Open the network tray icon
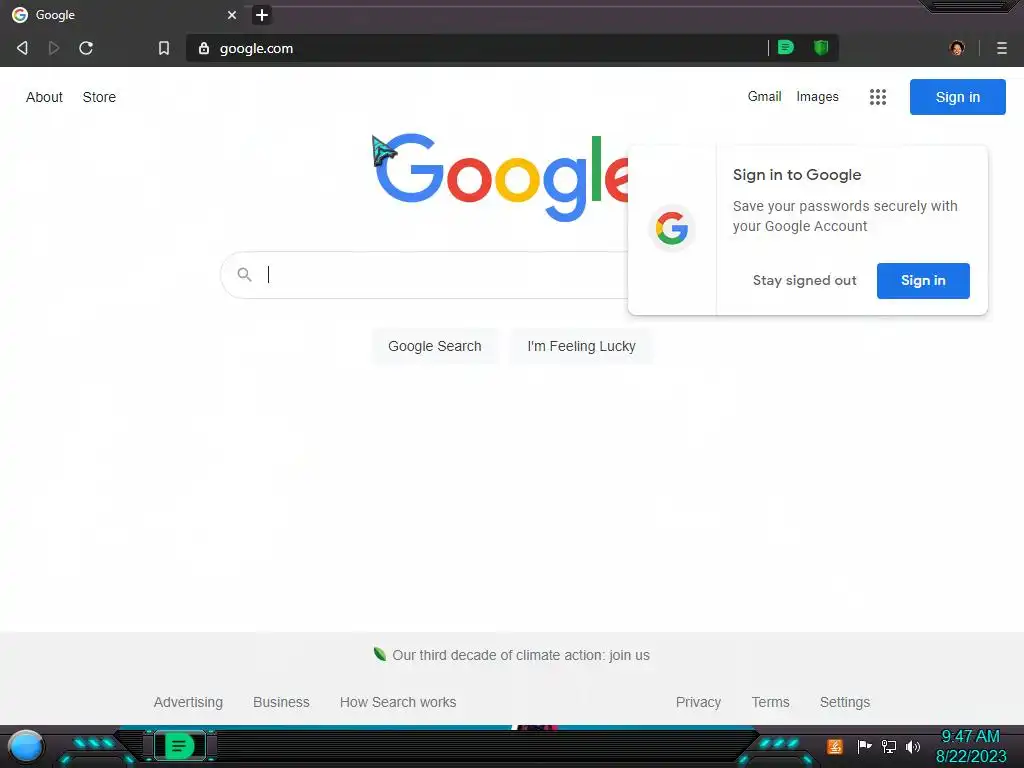 click(888, 746)
